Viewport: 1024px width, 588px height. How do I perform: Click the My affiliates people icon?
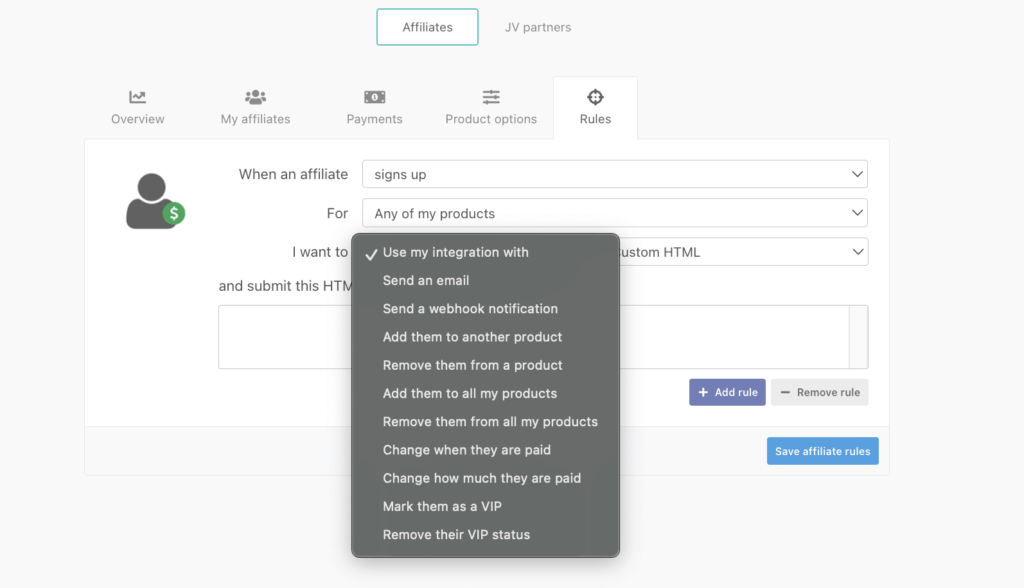click(255, 97)
